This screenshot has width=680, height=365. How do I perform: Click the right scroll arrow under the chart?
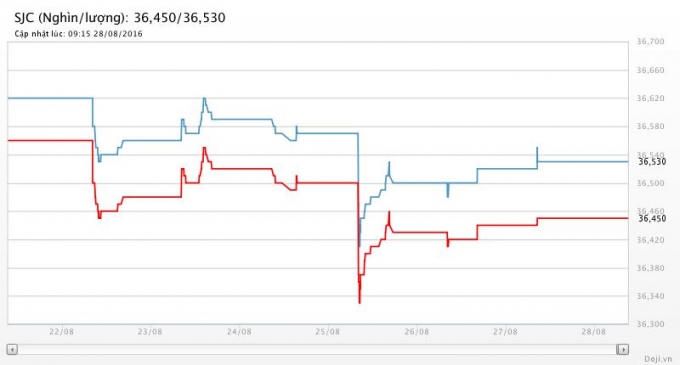pos(623,349)
